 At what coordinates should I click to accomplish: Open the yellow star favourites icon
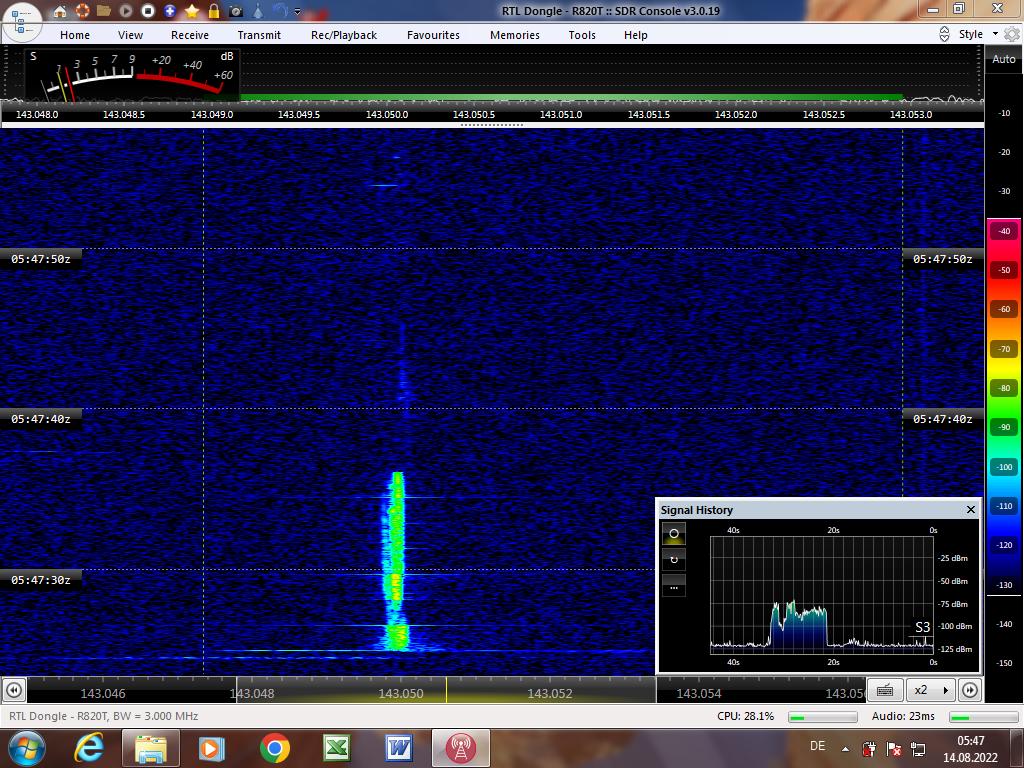(x=192, y=10)
